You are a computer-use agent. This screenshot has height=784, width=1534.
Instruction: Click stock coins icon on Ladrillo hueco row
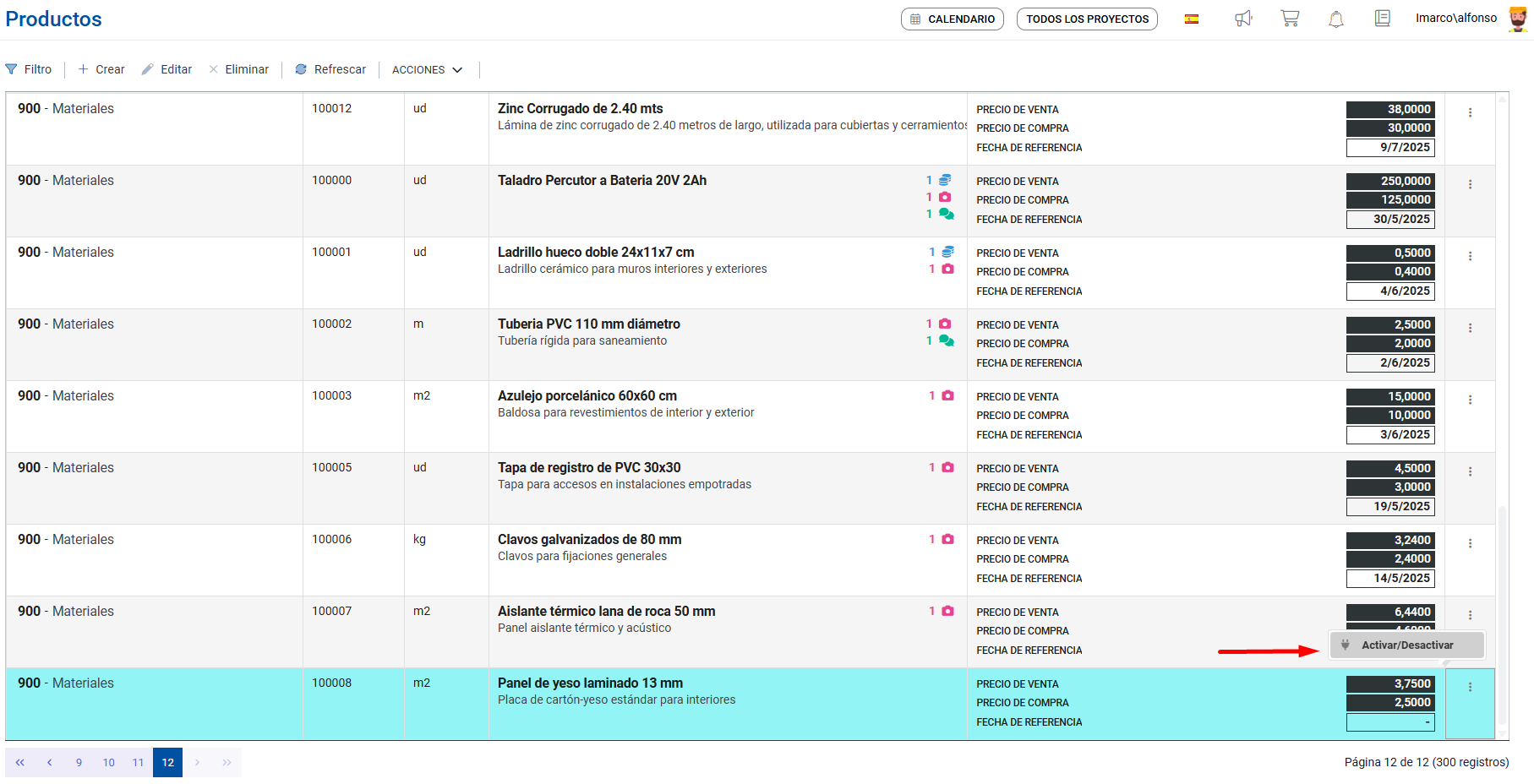(x=947, y=252)
